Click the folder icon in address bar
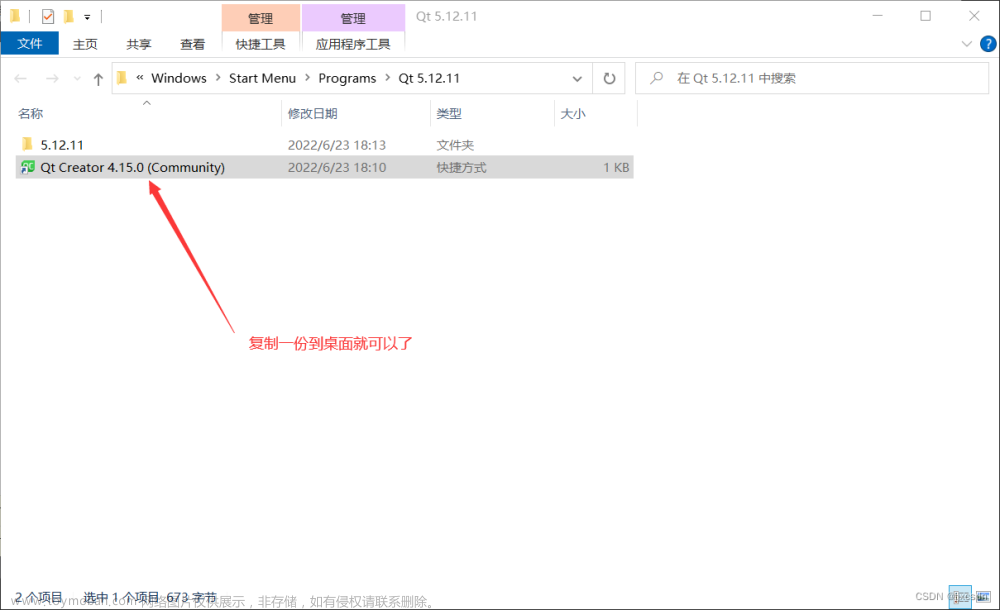The image size is (1000, 610). 122,78
